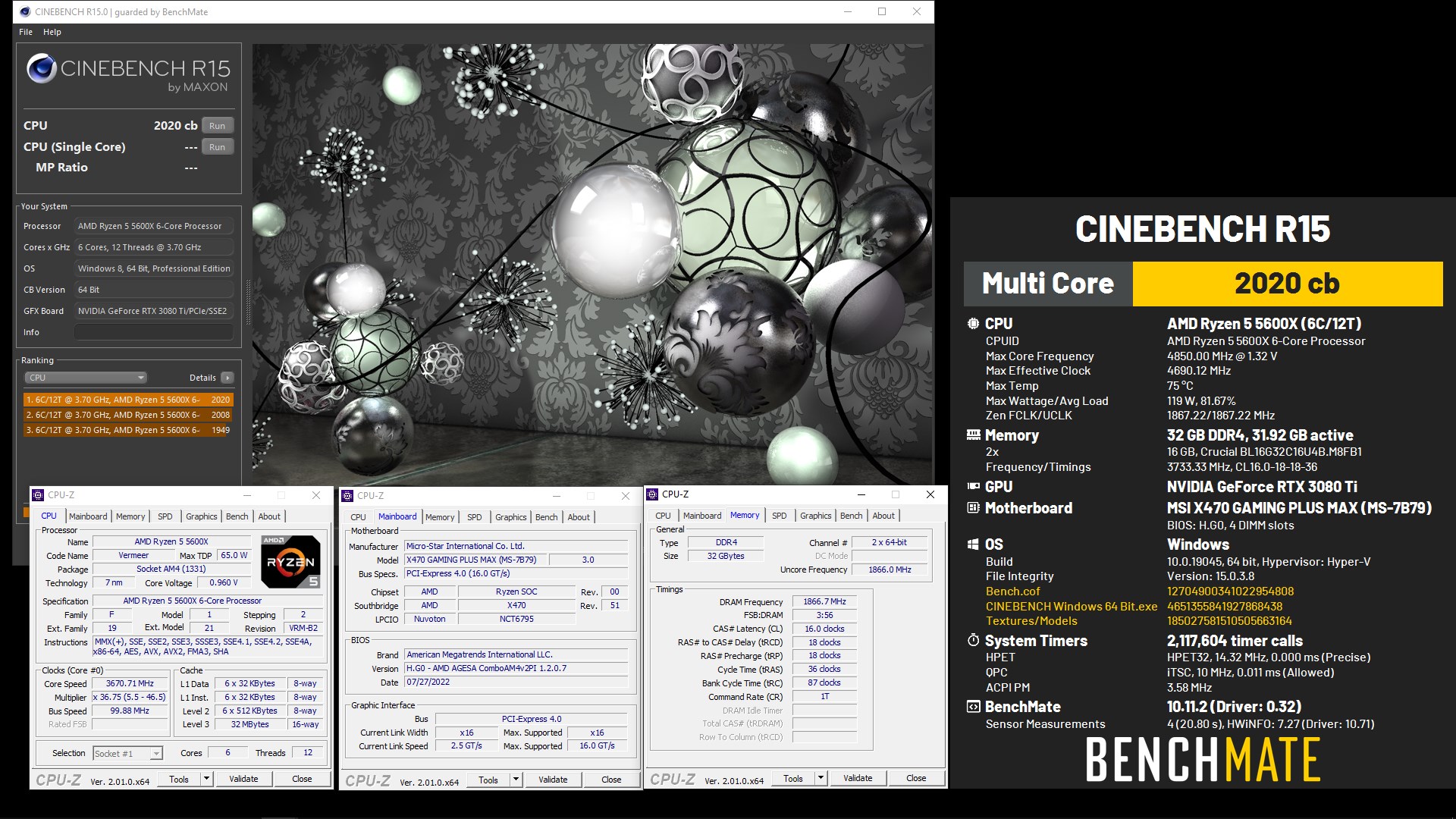This screenshot has height=819, width=1456.
Task: Click the Windows OS icon in BenchMate panel
Action: point(973,544)
